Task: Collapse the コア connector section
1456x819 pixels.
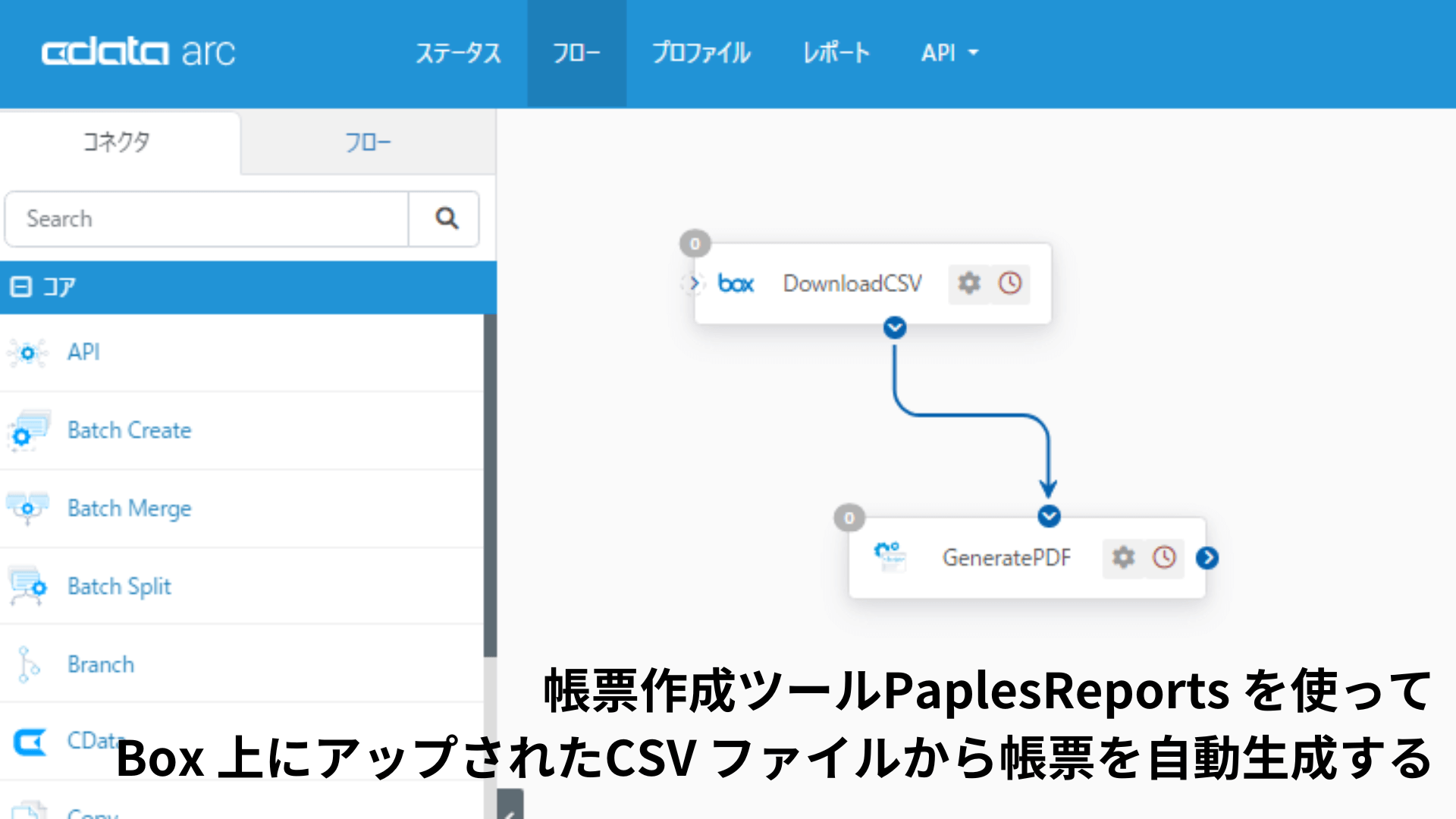Action: [x=21, y=287]
